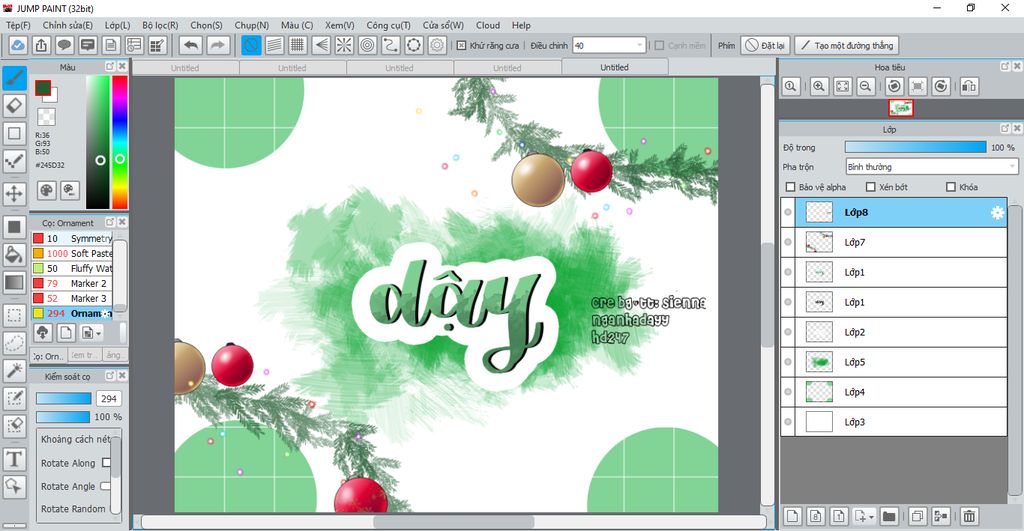Click the foreground green color swatch
The image size is (1024, 531).
point(43,88)
